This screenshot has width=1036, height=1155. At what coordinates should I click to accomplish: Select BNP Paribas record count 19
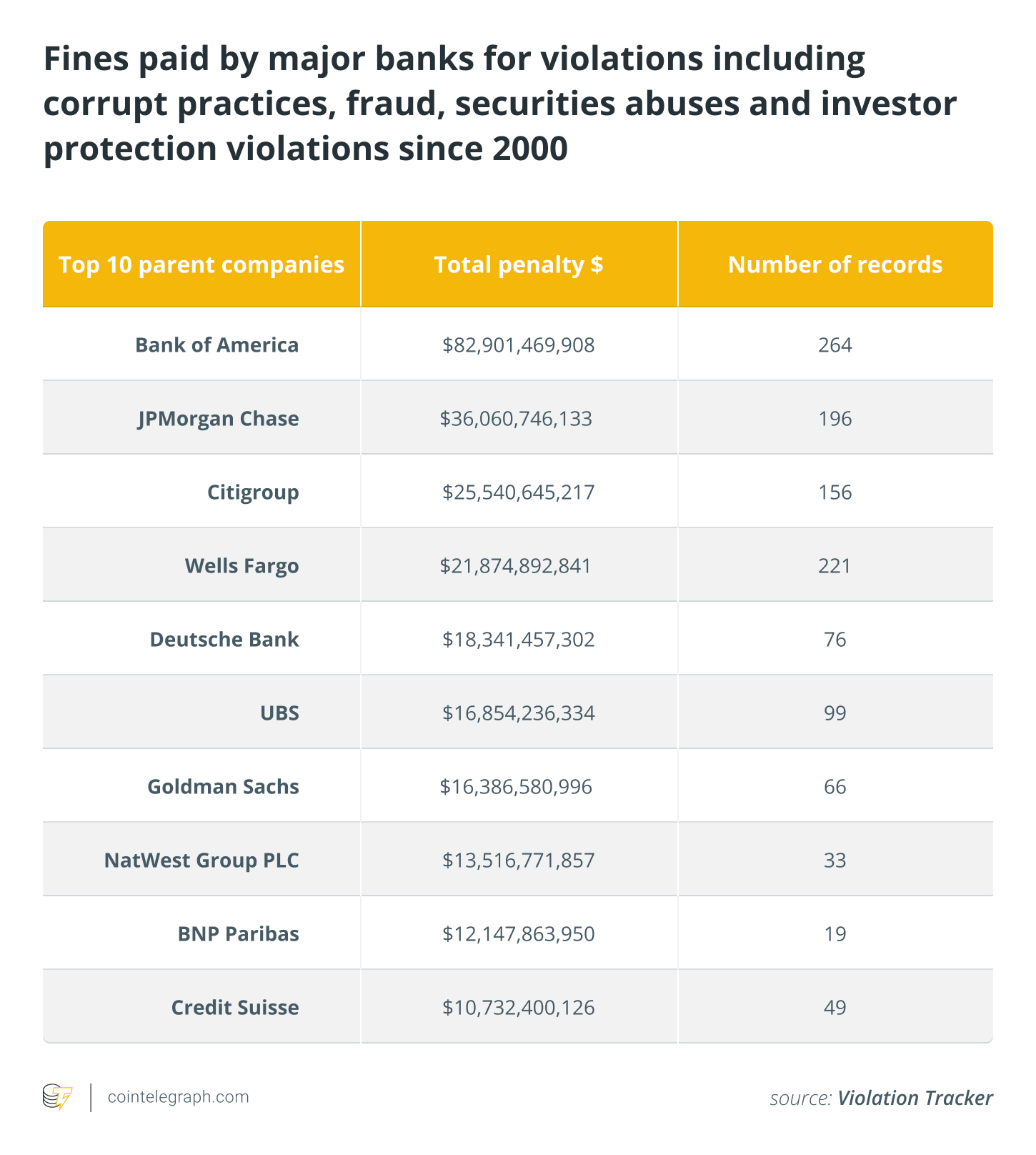[x=835, y=934]
